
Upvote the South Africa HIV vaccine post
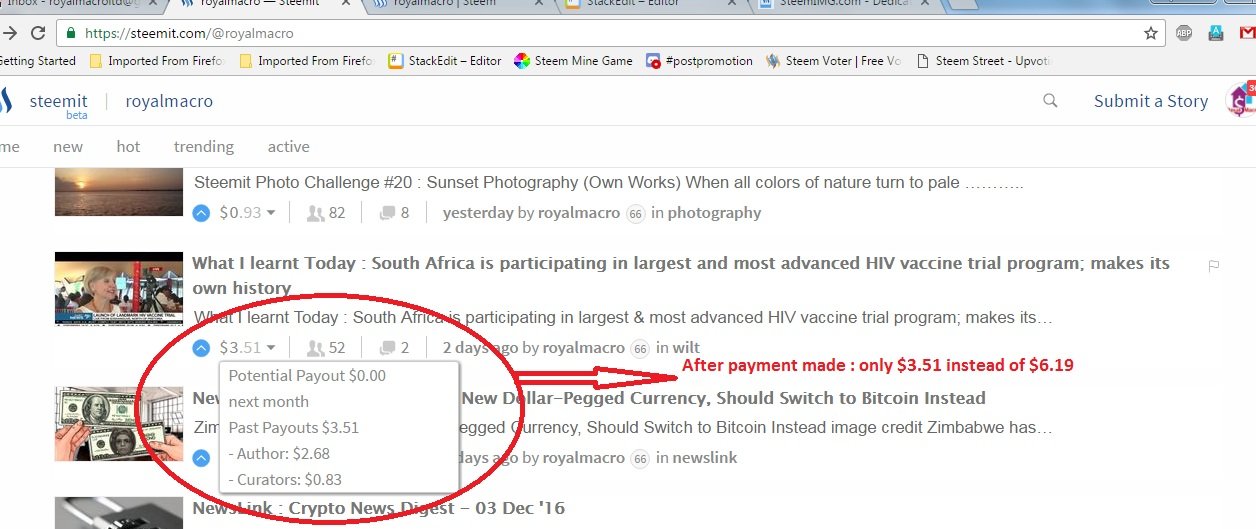tap(201, 348)
